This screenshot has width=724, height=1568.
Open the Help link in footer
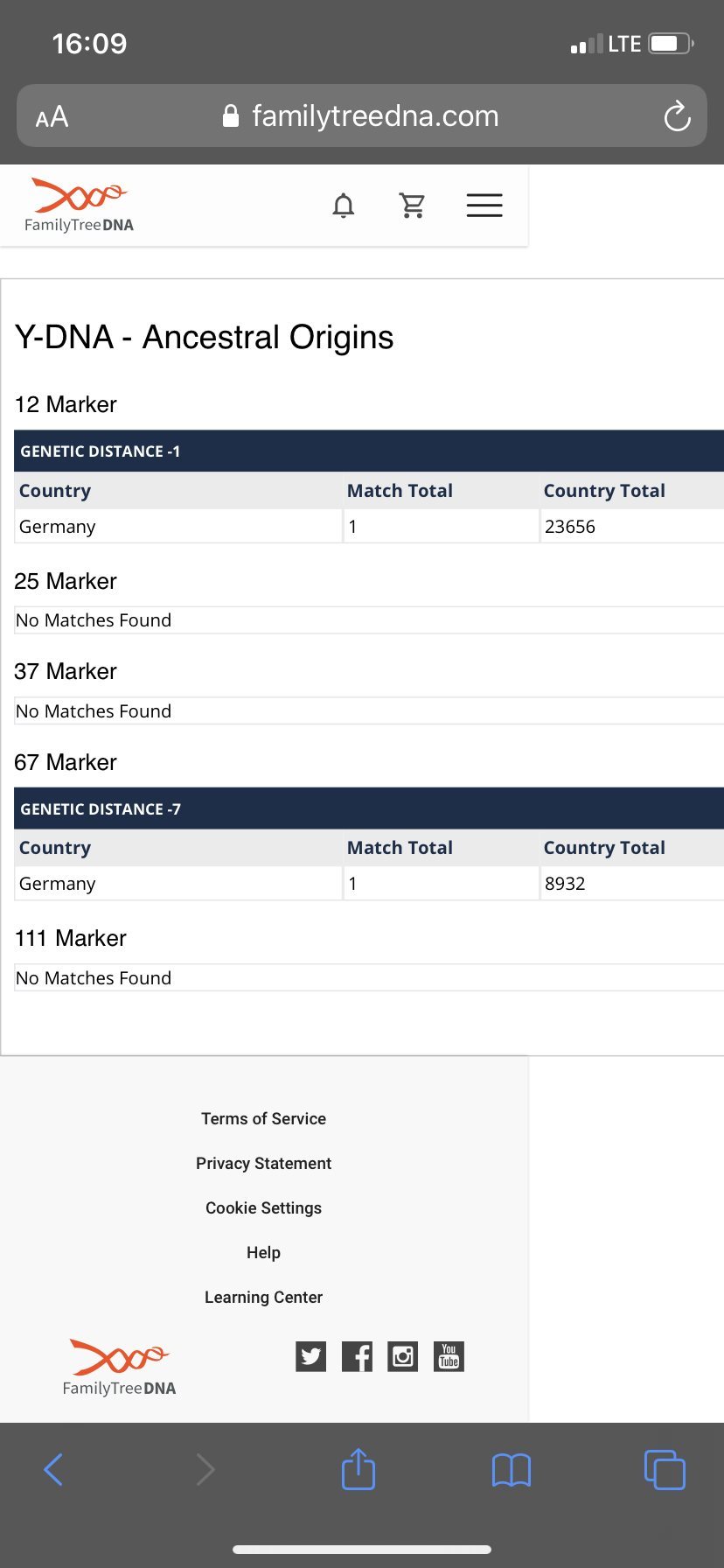[x=263, y=1252]
